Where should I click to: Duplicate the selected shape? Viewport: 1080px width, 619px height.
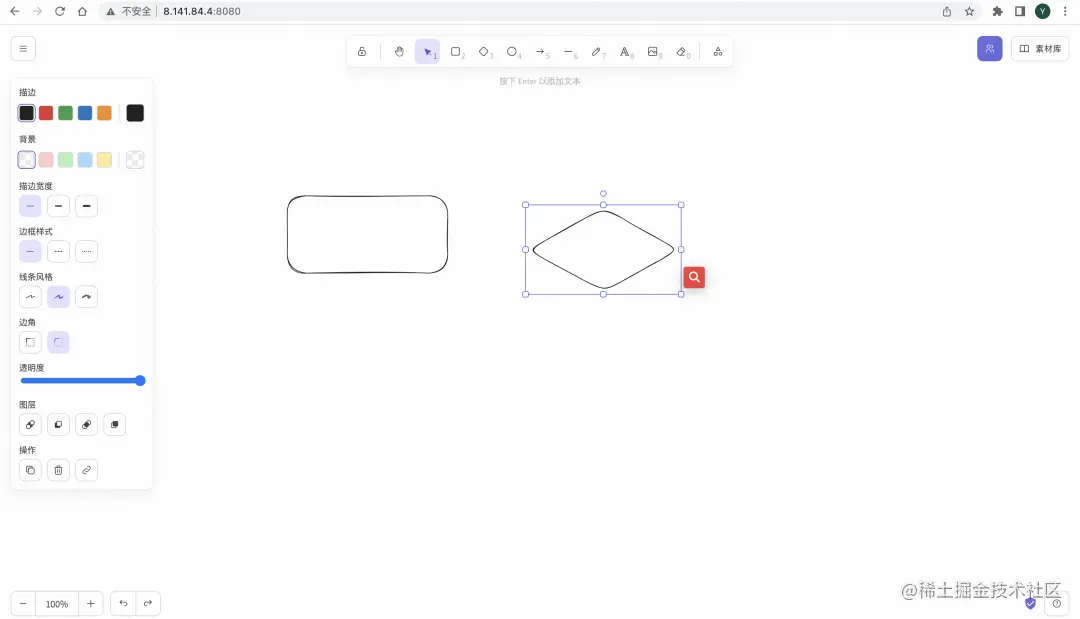[30, 470]
